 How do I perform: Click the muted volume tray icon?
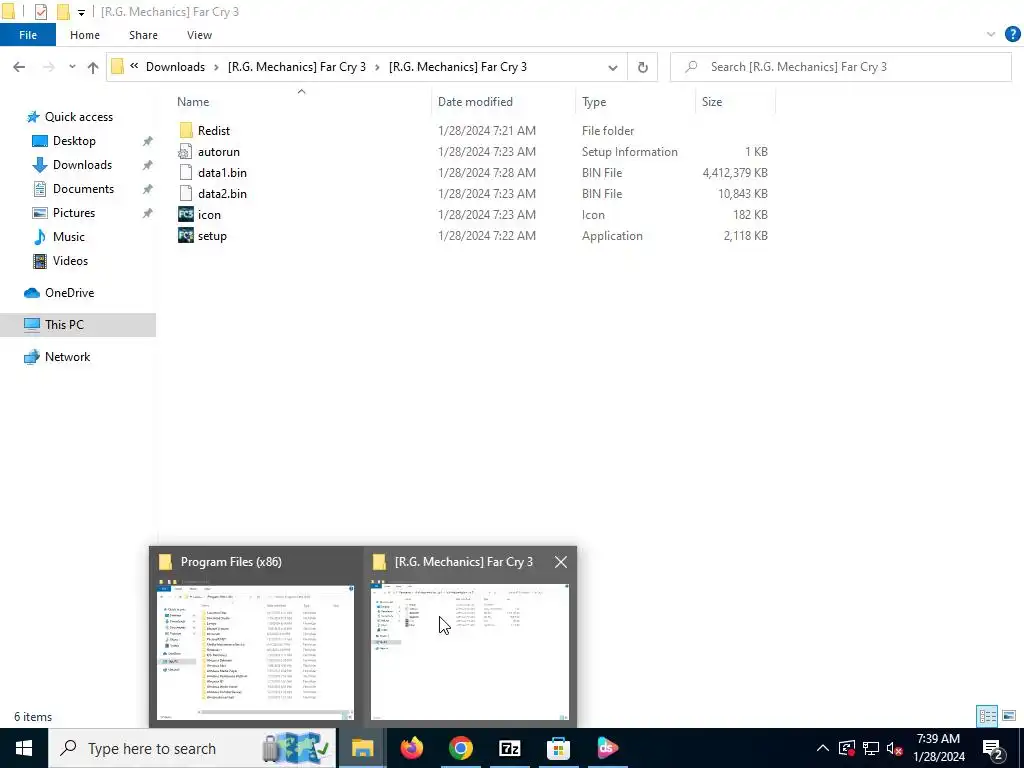point(895,748)
